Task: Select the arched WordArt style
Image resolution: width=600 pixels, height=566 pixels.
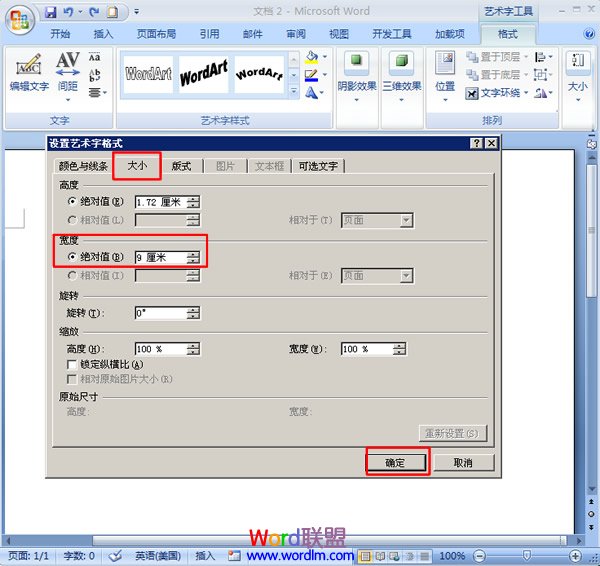Action: (x=259, y=74)
